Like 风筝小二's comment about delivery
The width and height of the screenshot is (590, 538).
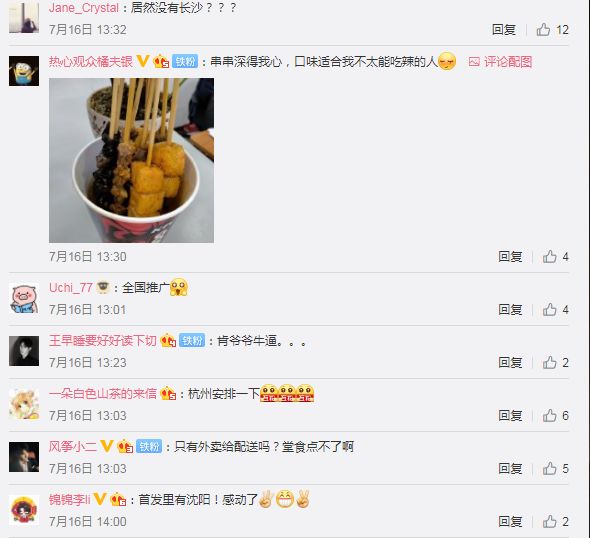549,469
